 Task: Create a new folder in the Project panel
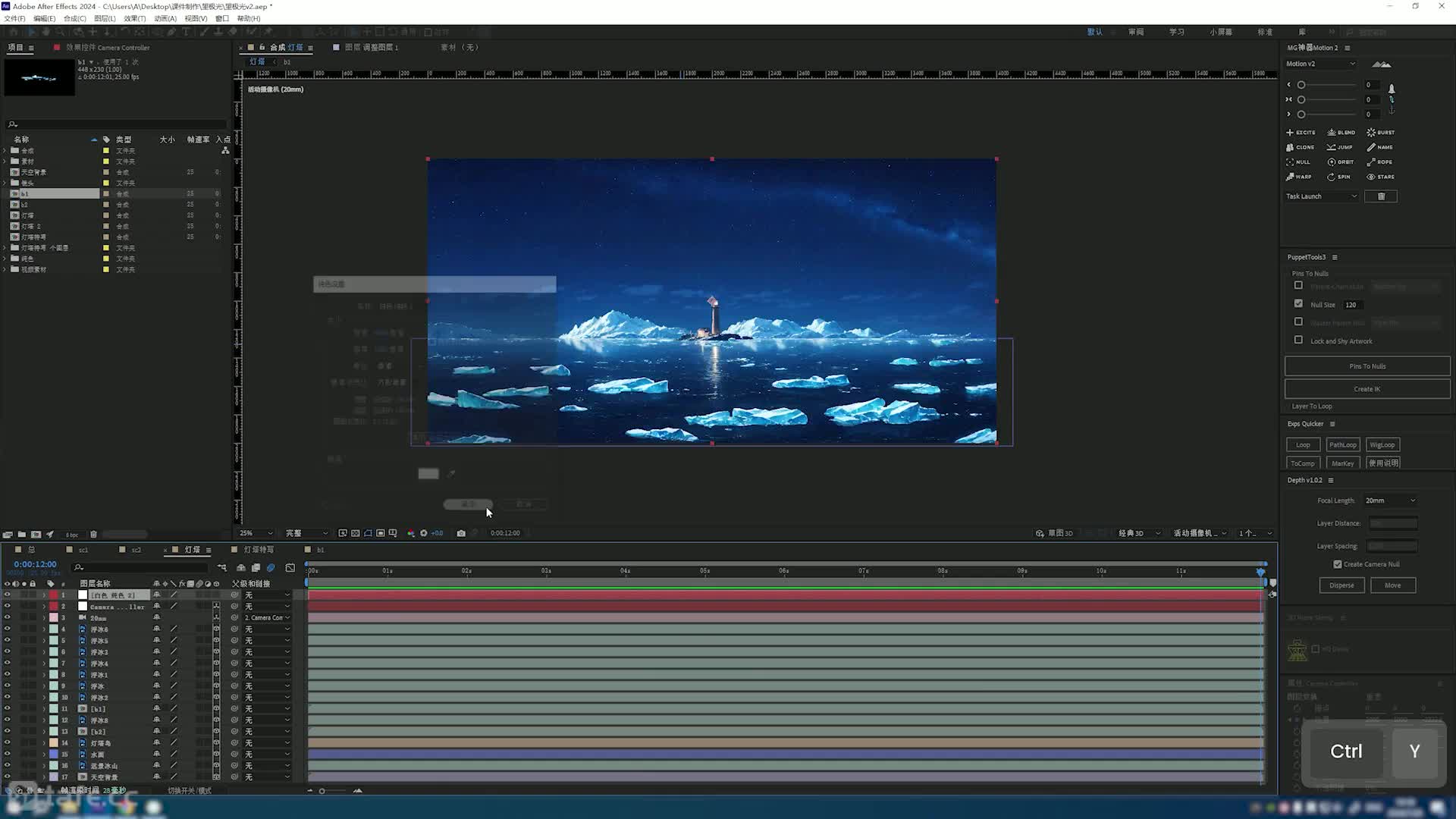21,535
